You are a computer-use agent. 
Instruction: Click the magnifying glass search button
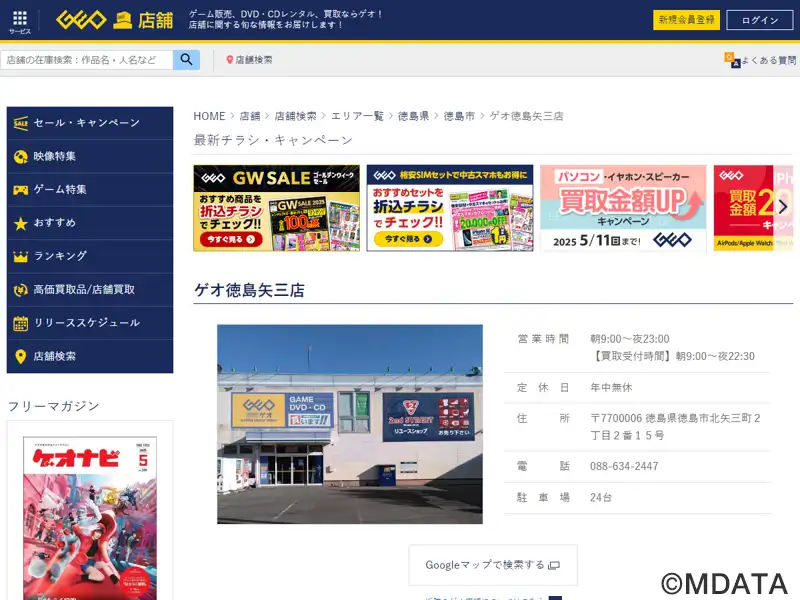coord(186,60)
